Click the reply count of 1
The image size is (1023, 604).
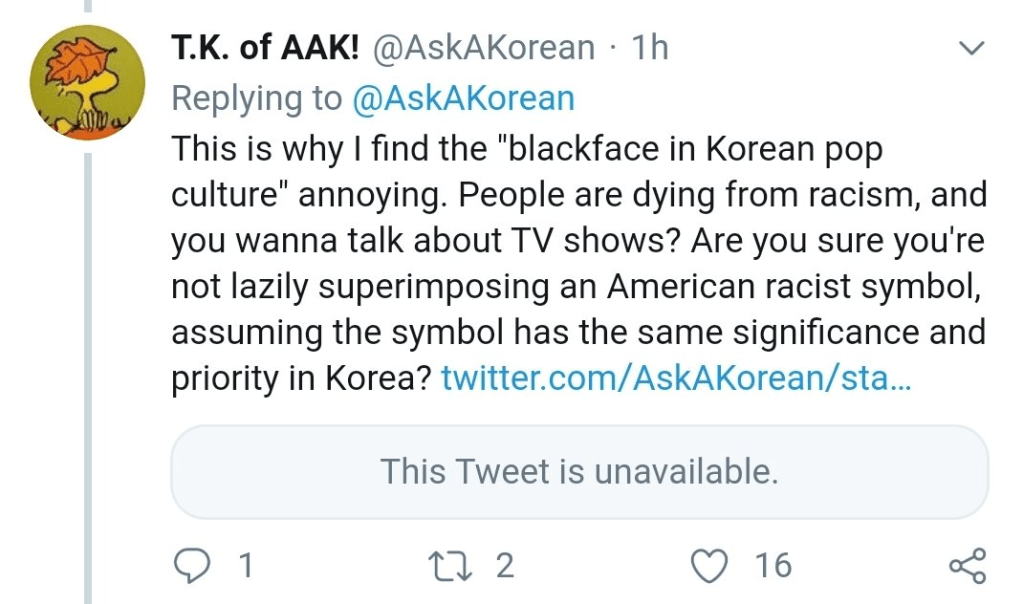tap(243, 566)
